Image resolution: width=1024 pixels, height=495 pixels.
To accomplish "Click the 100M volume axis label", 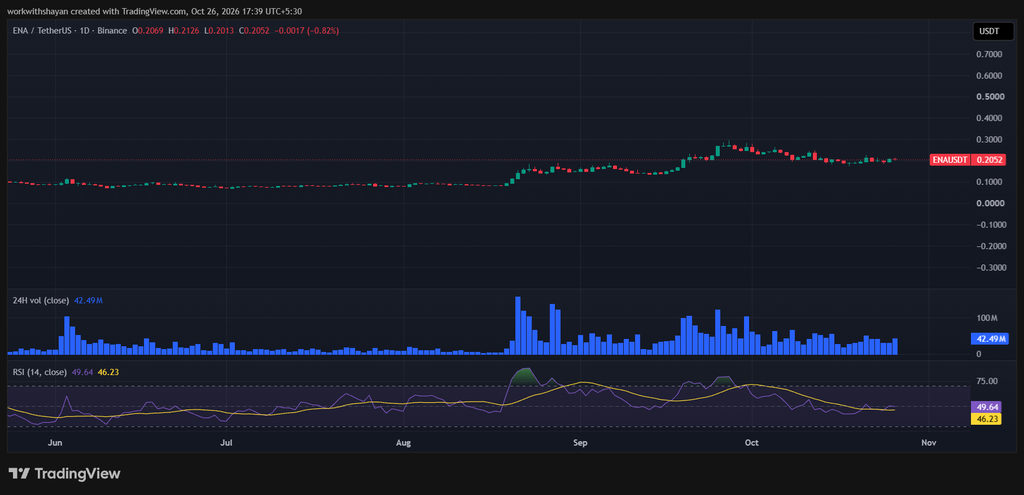I will click(986, 318).
